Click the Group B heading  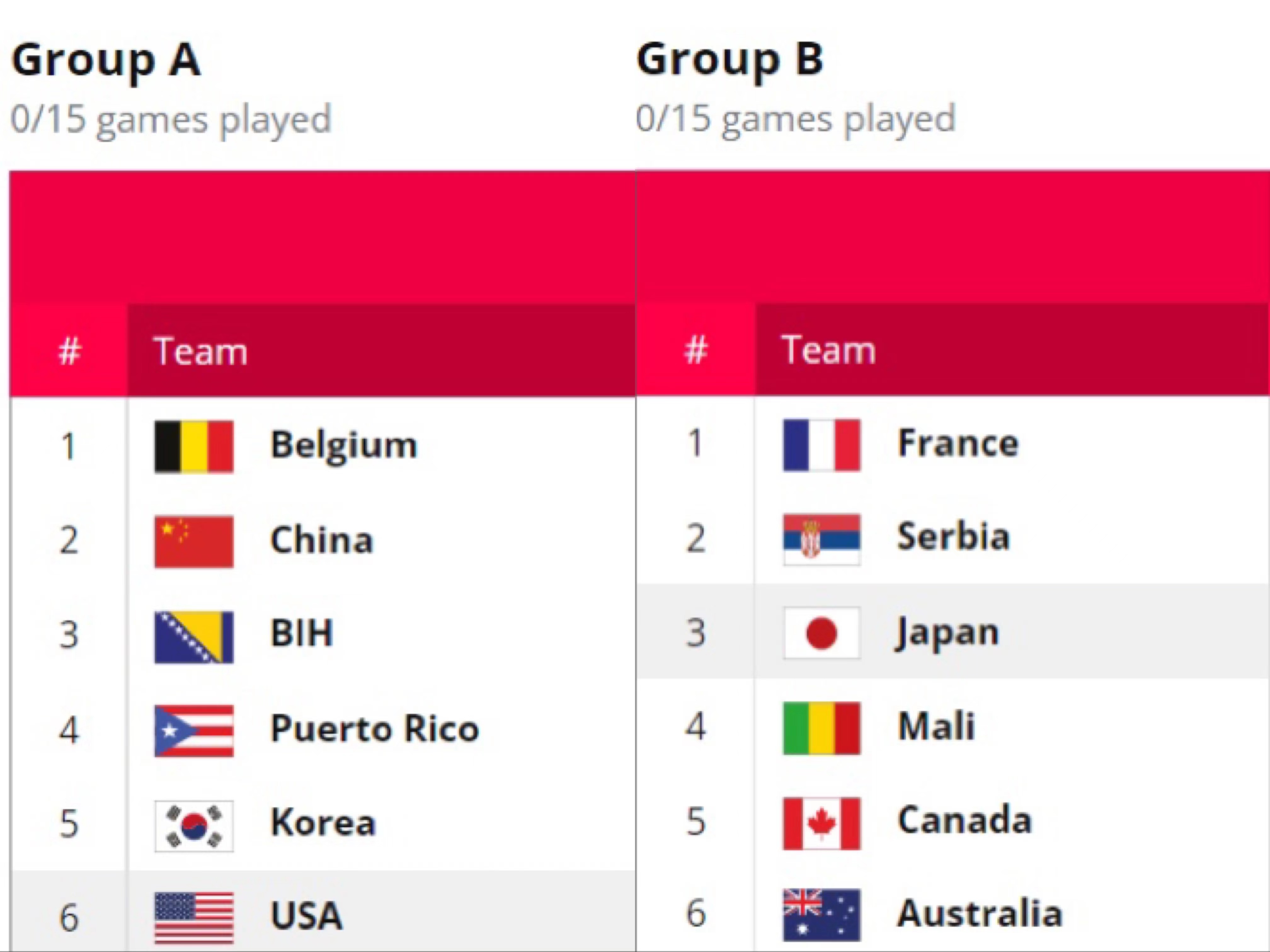click(730, 60)
